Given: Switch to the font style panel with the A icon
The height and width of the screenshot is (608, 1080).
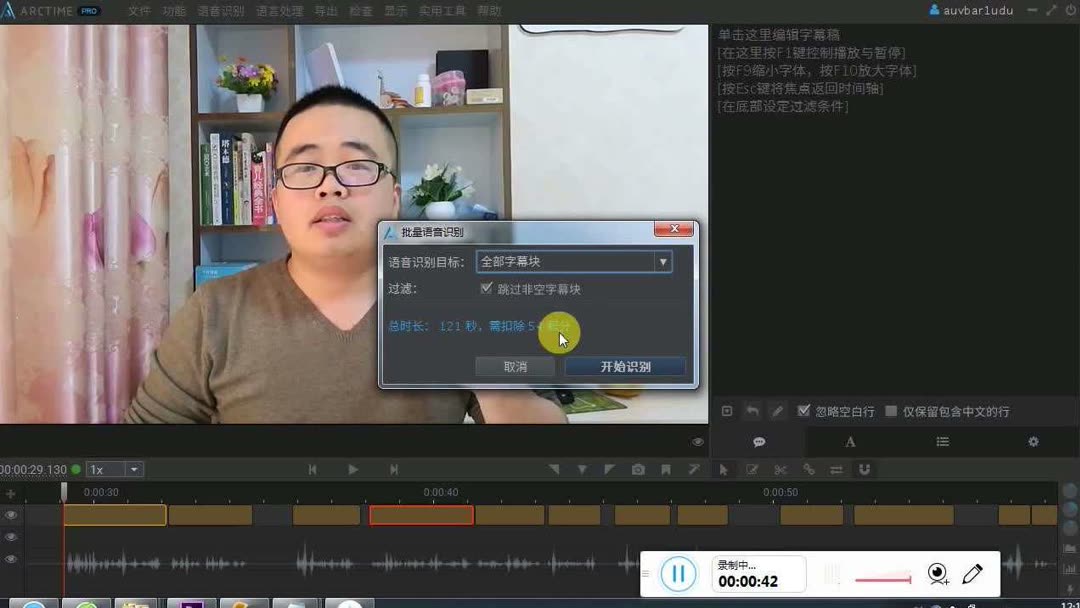Looking at the screenshot, I should pyautogui.click(x=850, y=441).
